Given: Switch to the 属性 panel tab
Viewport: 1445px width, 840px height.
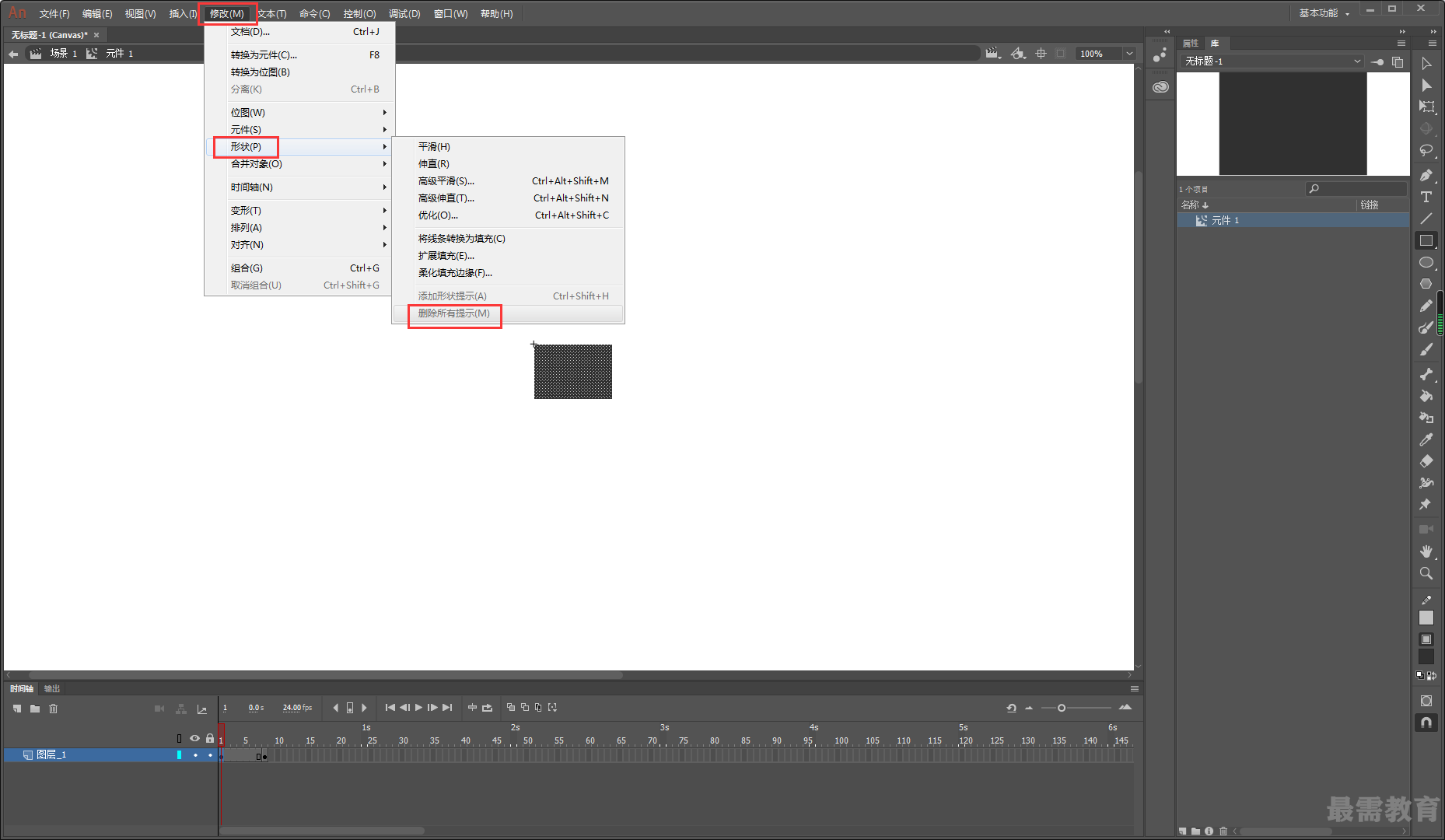Looking at the screenshot, I should point(1191,44).
